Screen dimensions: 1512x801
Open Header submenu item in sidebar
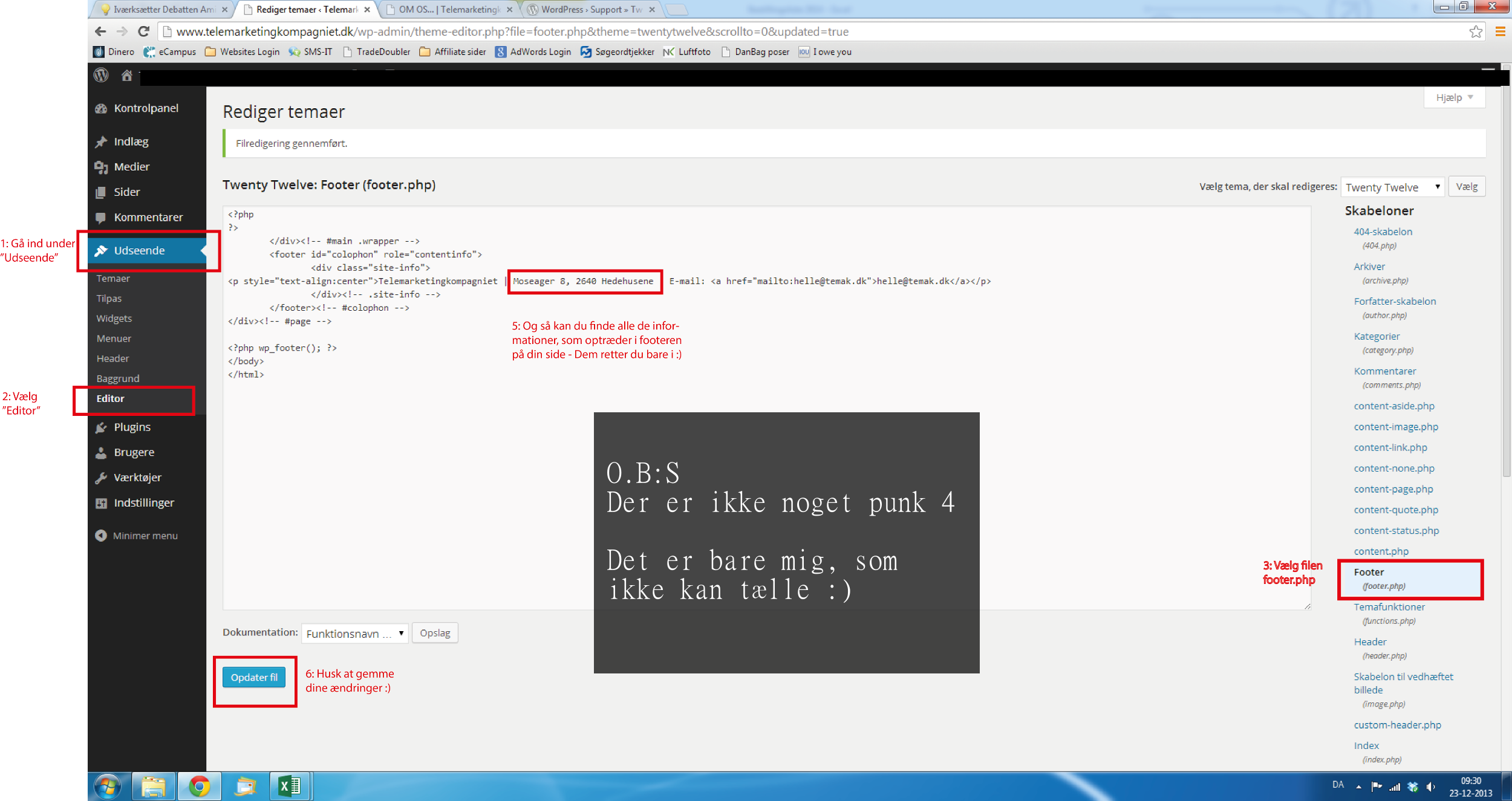pyautogui.click(x=112, y=358)
